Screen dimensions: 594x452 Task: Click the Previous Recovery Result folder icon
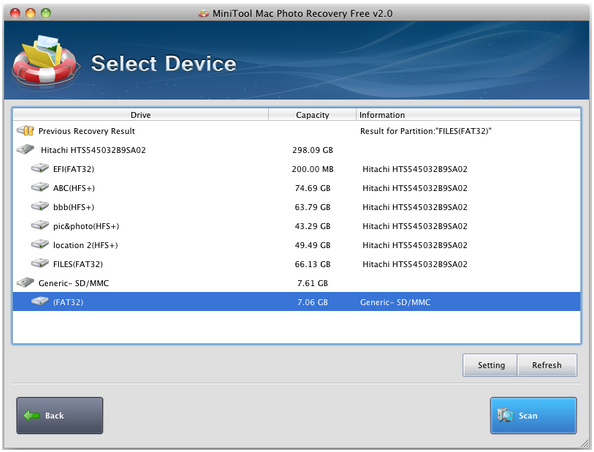[25, 131]
